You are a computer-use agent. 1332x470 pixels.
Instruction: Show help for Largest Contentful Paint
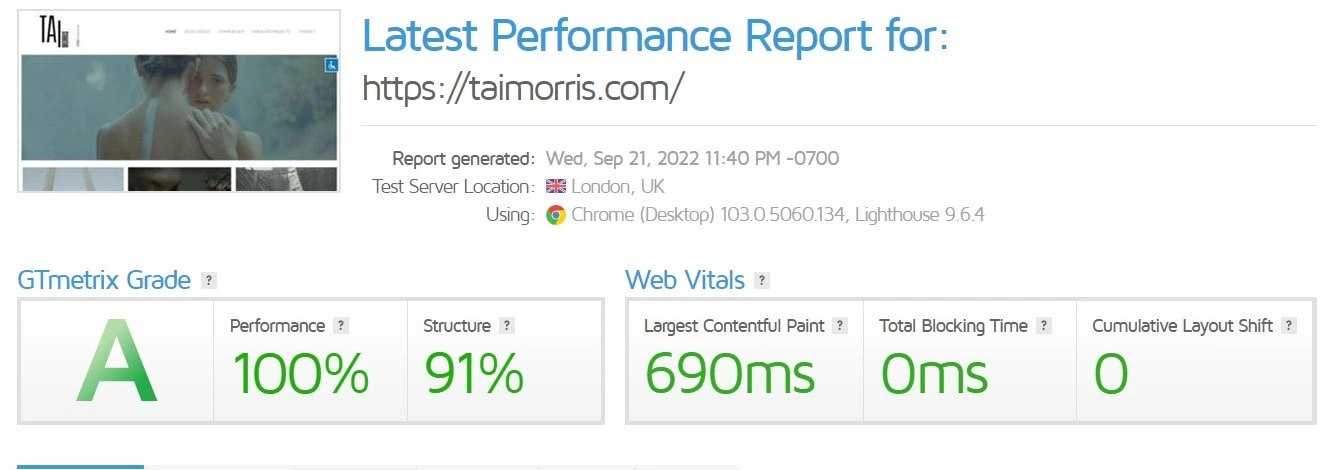pos(840,326)
